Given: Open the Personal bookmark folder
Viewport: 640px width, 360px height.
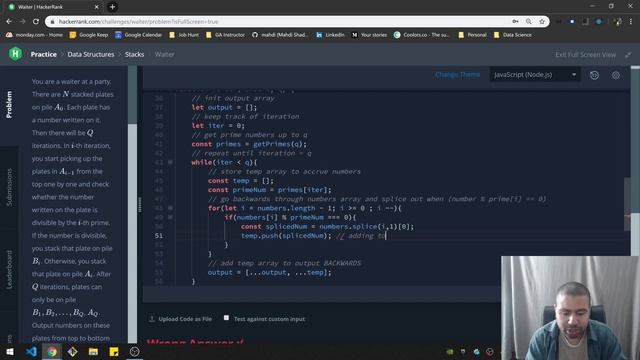Looking at the screenshot, I should click(472, 35).
